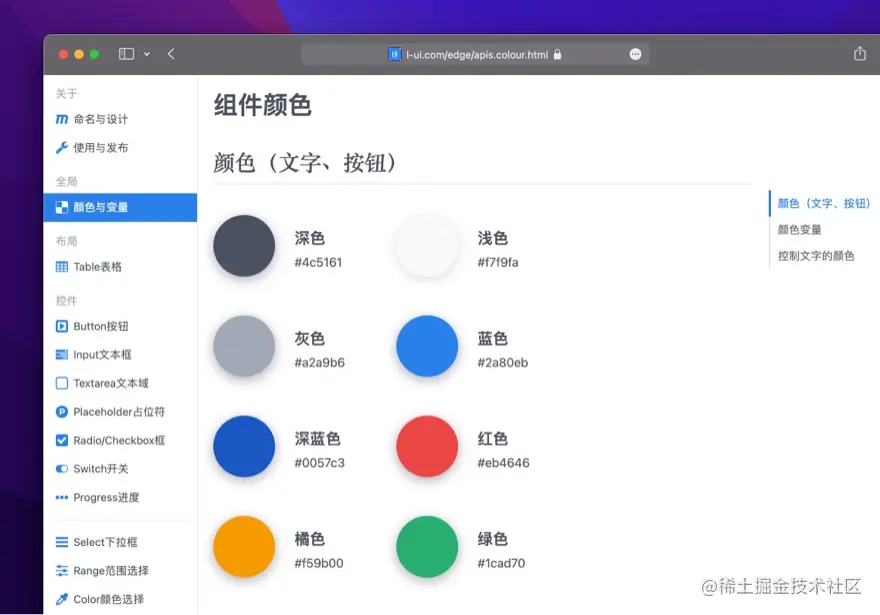Click the more options icon in address bar

tap(635, 55)
